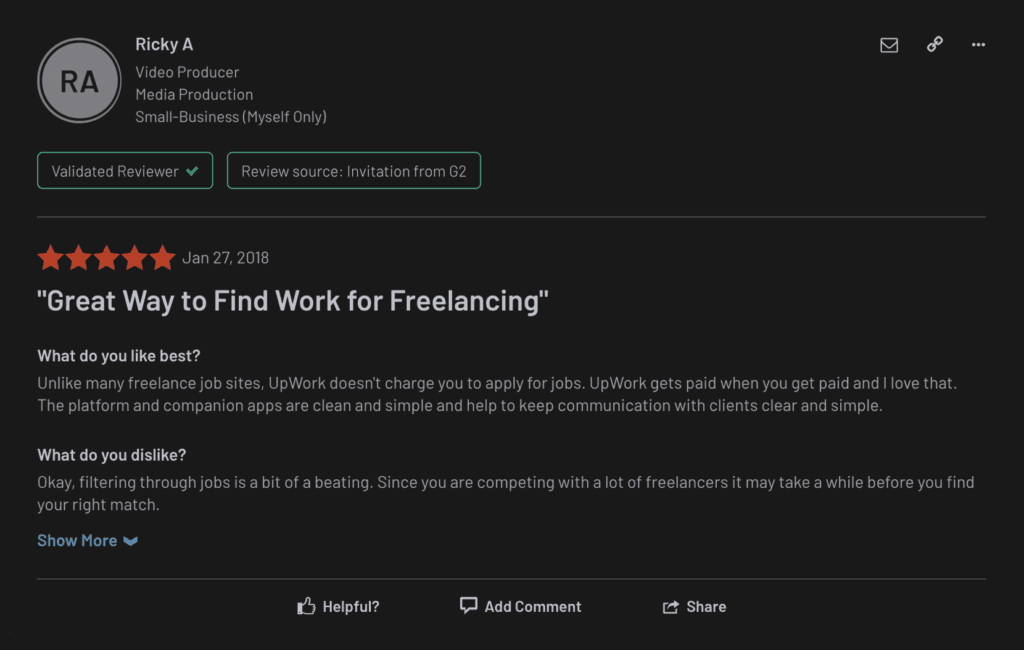Open the three-dot more options menu
1024x650 pixels.
[x=978, y=45]
